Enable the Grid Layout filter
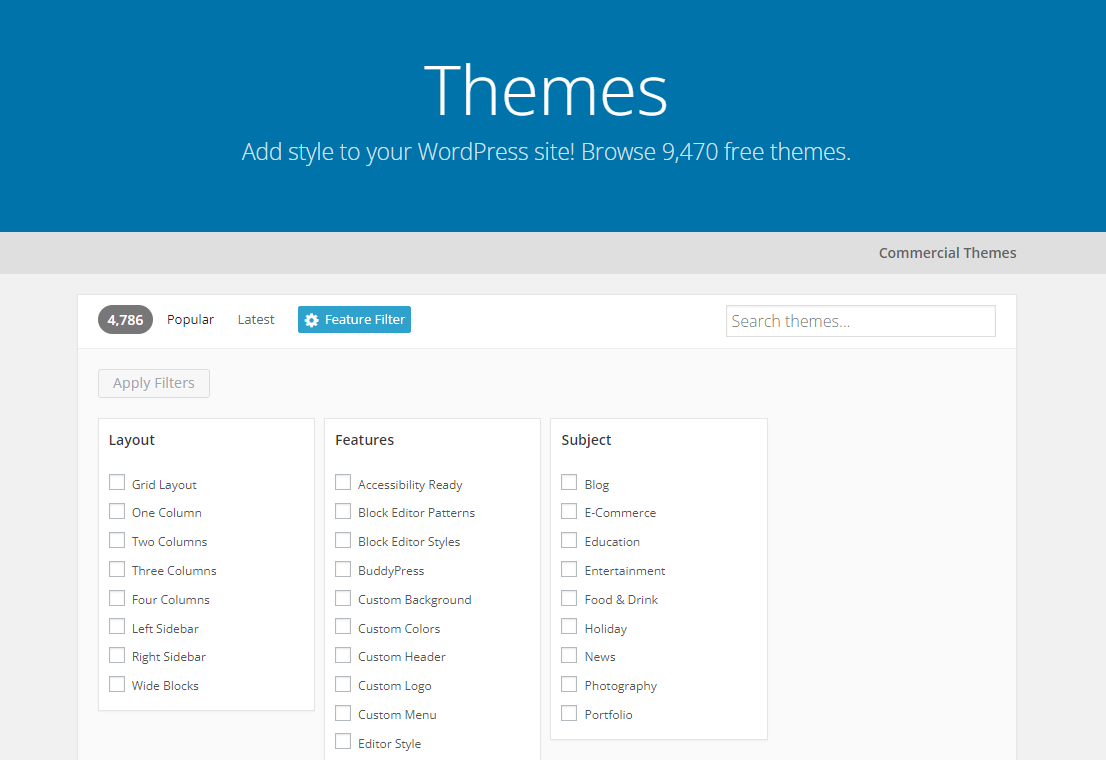1106x760 pixels. (116, 482)
